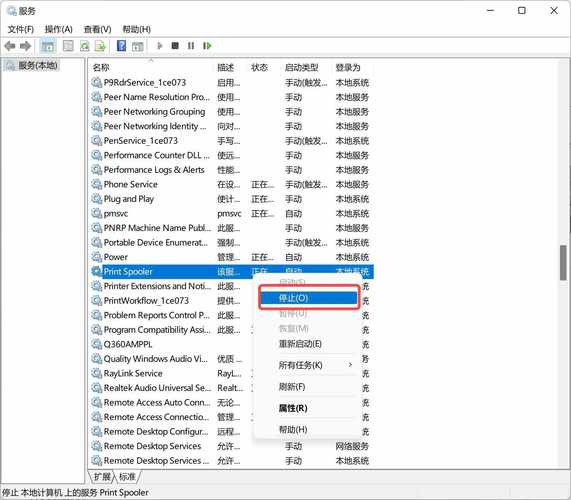571x500 pixels.
Task: Click the Pause Service toolbar button
Action: 191,46
